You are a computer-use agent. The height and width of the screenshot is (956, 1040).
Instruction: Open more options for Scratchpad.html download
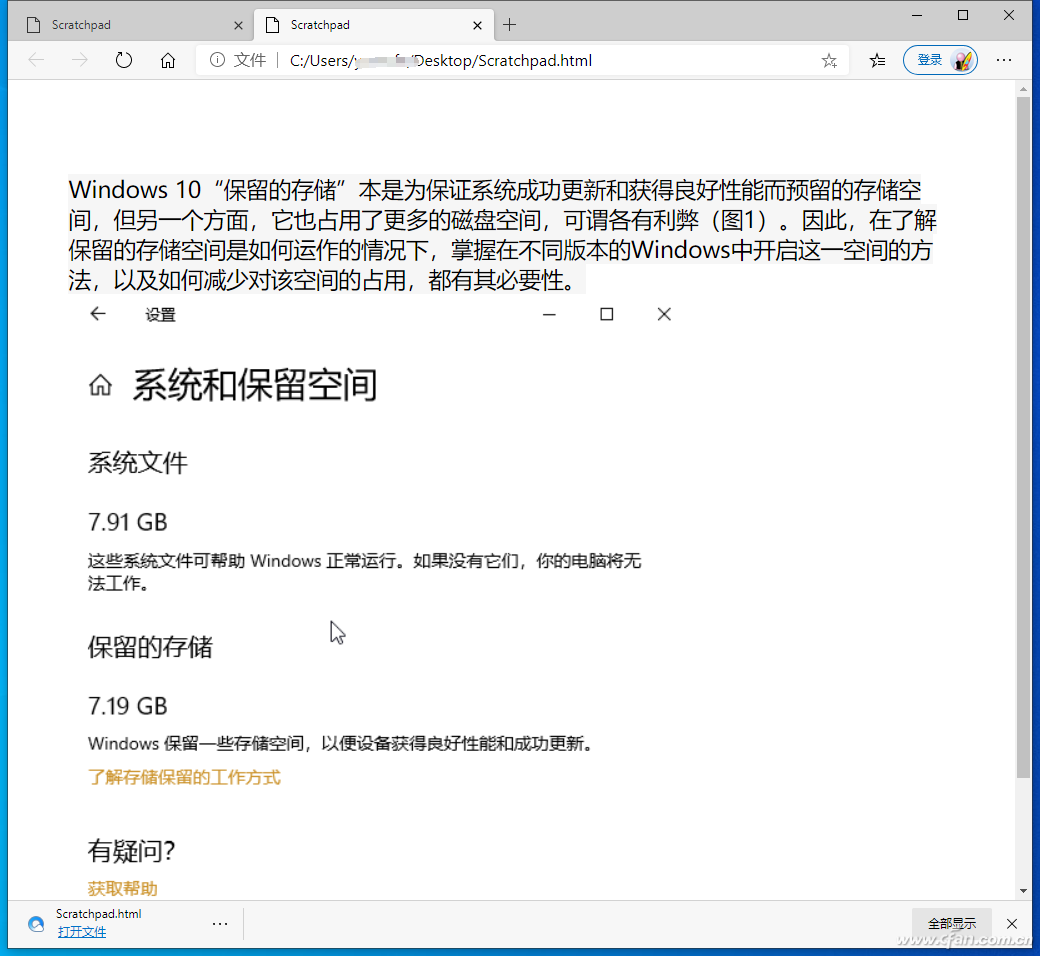pos(220,923)
